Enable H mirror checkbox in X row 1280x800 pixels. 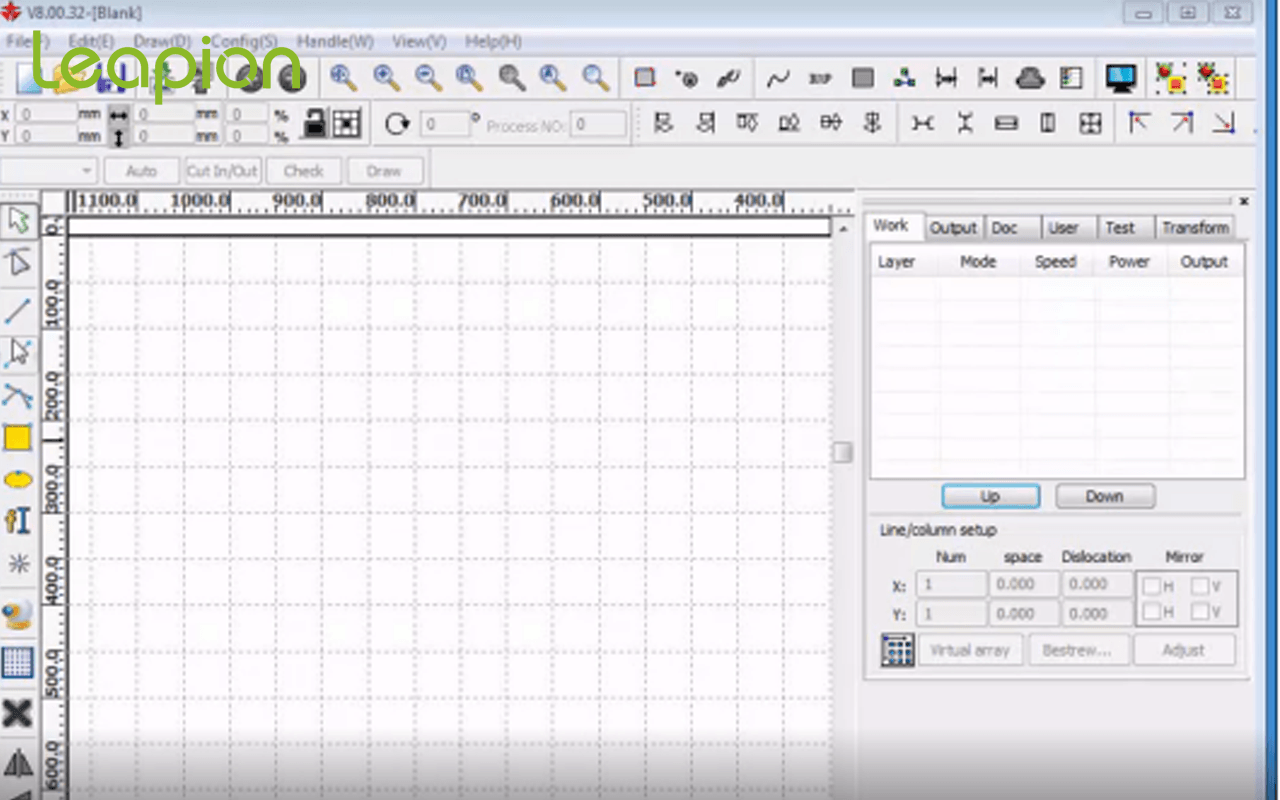1151,585
